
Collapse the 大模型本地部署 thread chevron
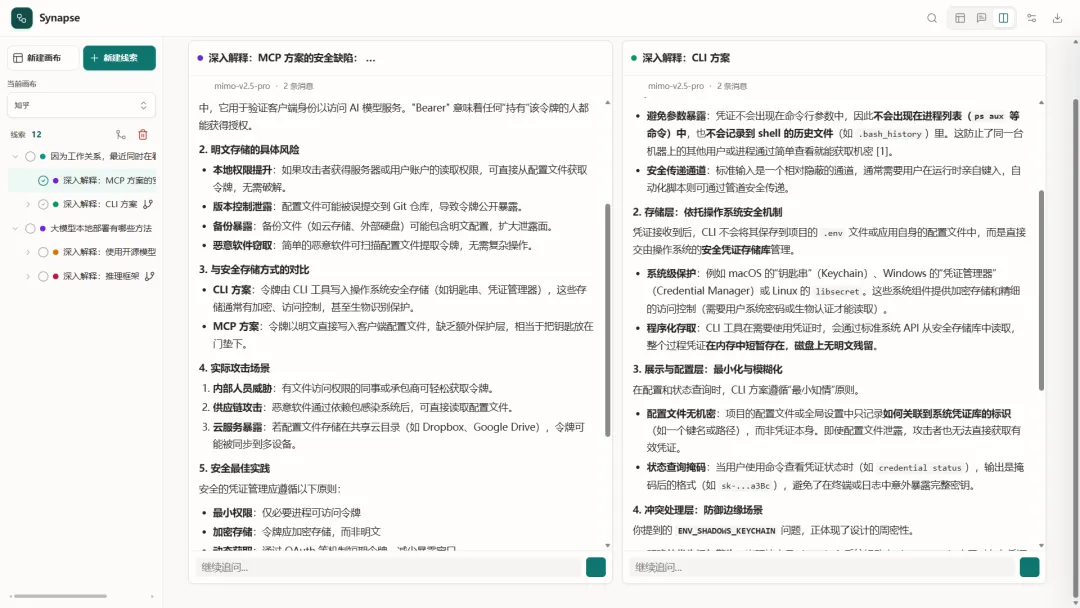15,229
